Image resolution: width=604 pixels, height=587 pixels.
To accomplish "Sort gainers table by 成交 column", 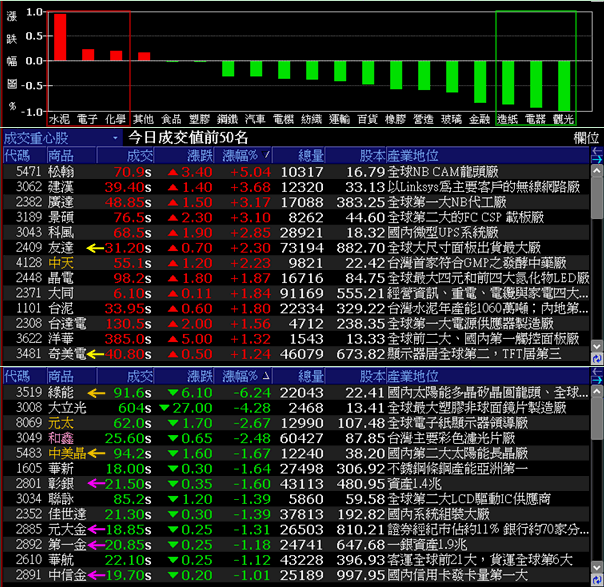I will [125, 156].
